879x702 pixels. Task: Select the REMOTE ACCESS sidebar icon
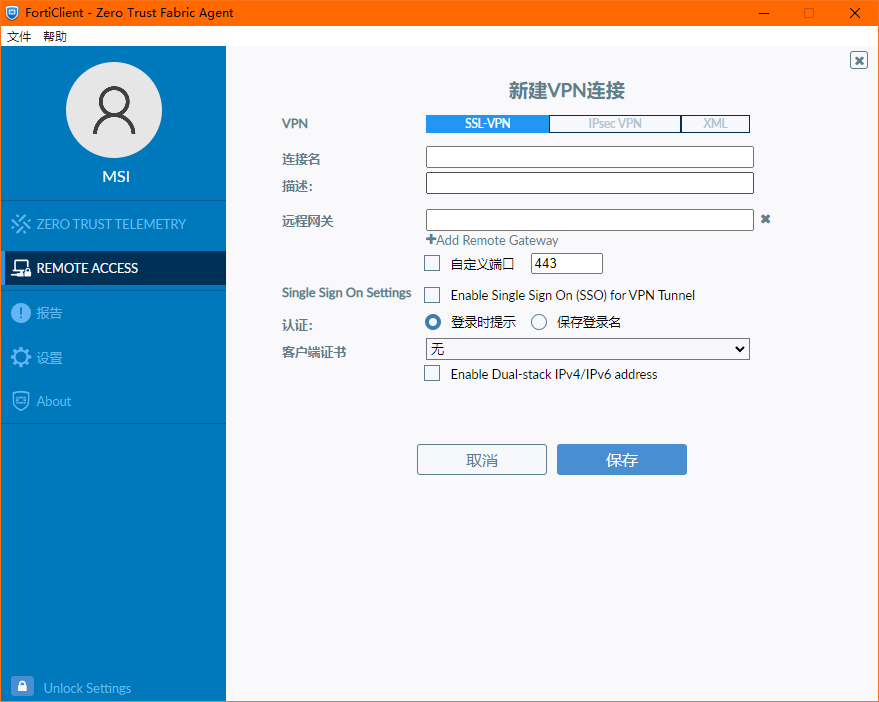click(x=20, y=268)
